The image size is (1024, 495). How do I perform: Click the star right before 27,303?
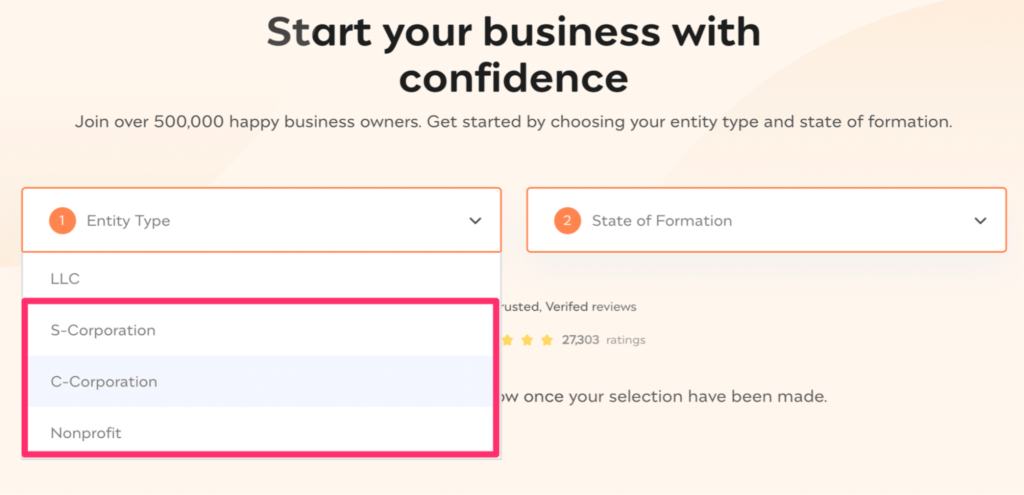(547, 340)
